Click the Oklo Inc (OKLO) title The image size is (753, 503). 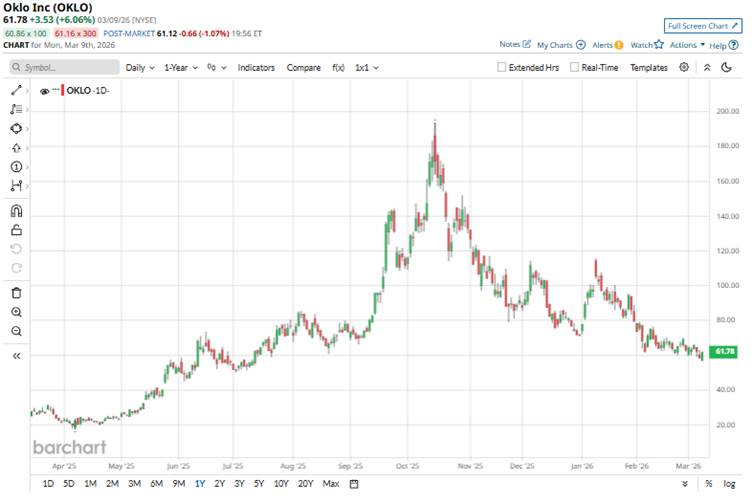[48, 7]
